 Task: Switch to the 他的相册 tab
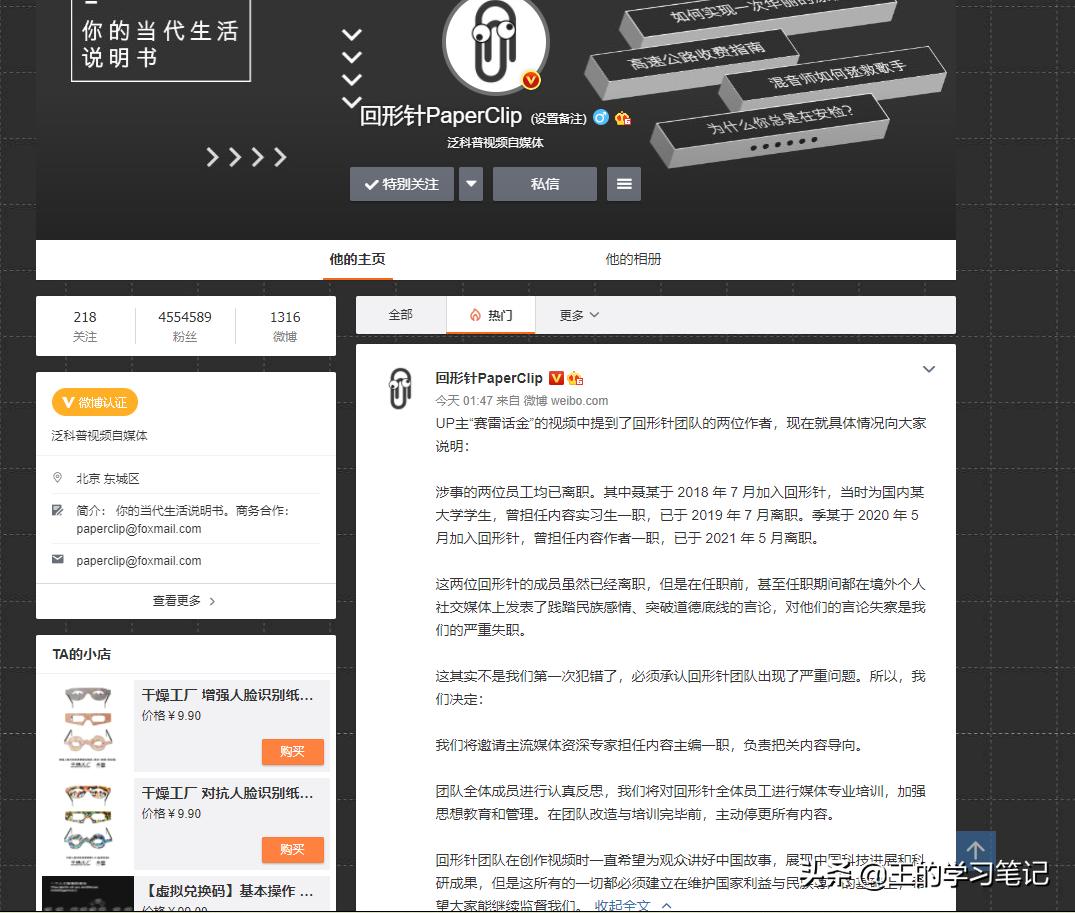(x=633, y=258)
